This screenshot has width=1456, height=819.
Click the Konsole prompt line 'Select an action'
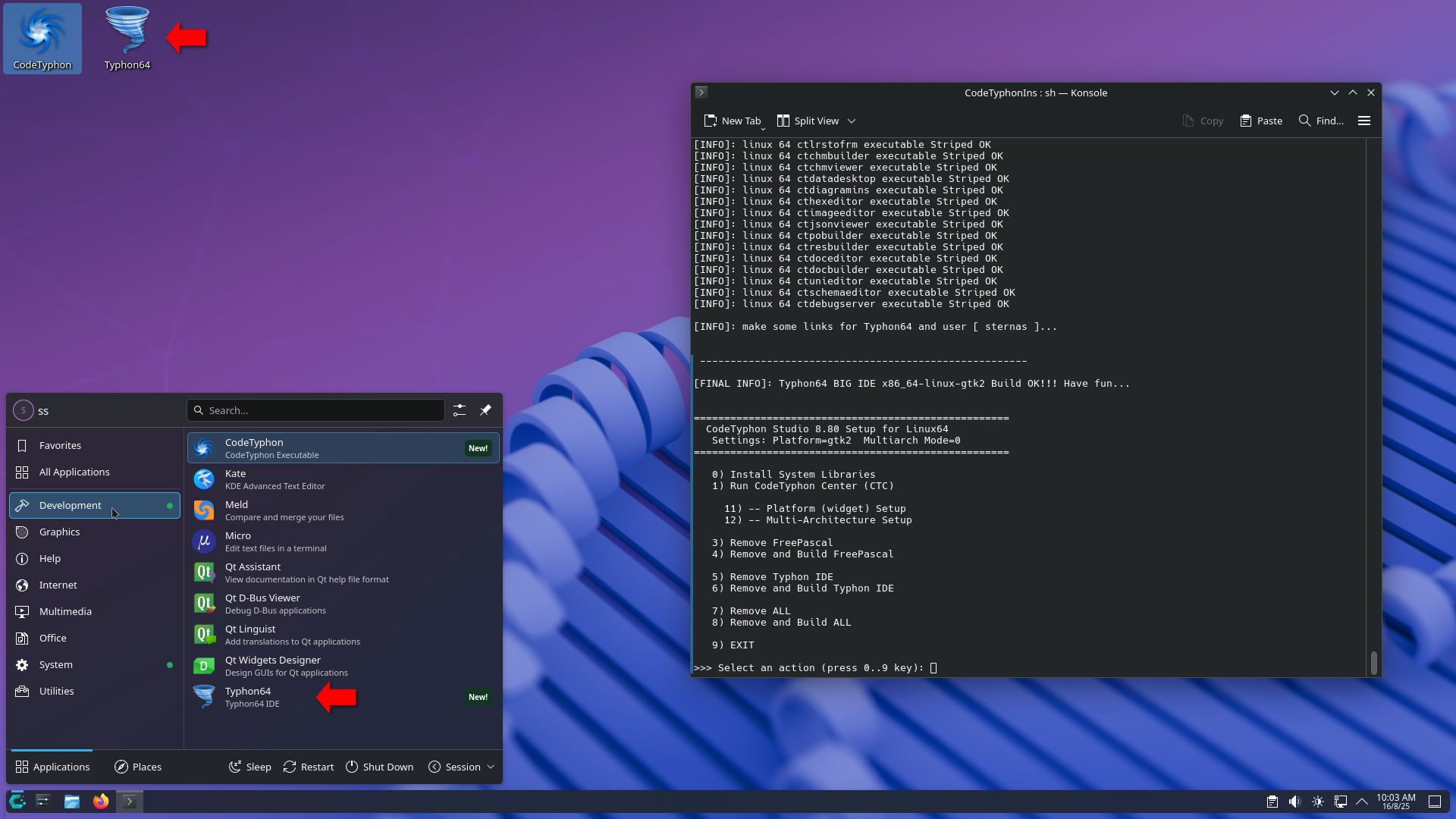click(x=809, y=668)
